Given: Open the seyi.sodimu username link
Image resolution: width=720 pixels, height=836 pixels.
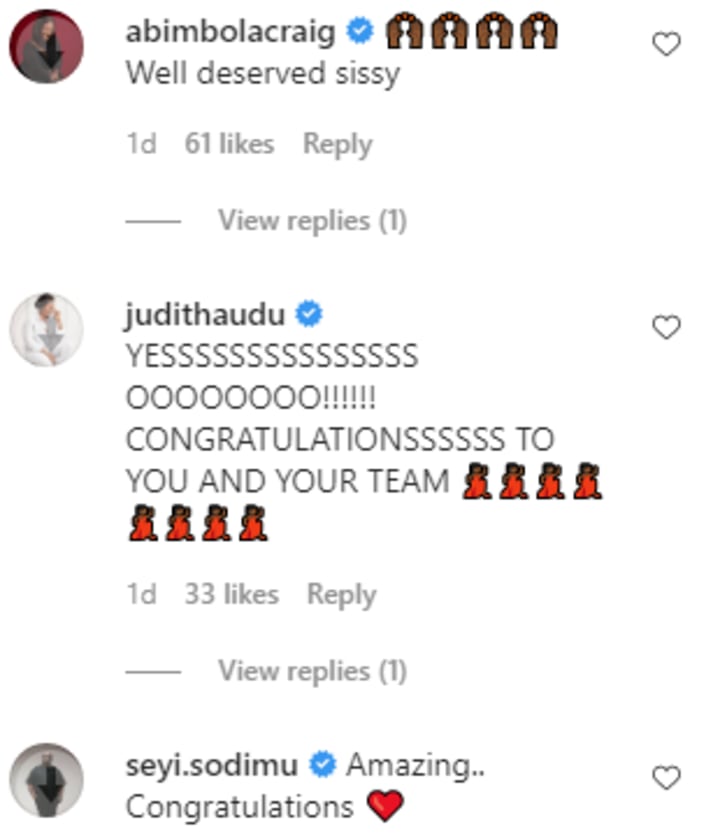Looking at the screenshot, I should [x=211, y=765].
